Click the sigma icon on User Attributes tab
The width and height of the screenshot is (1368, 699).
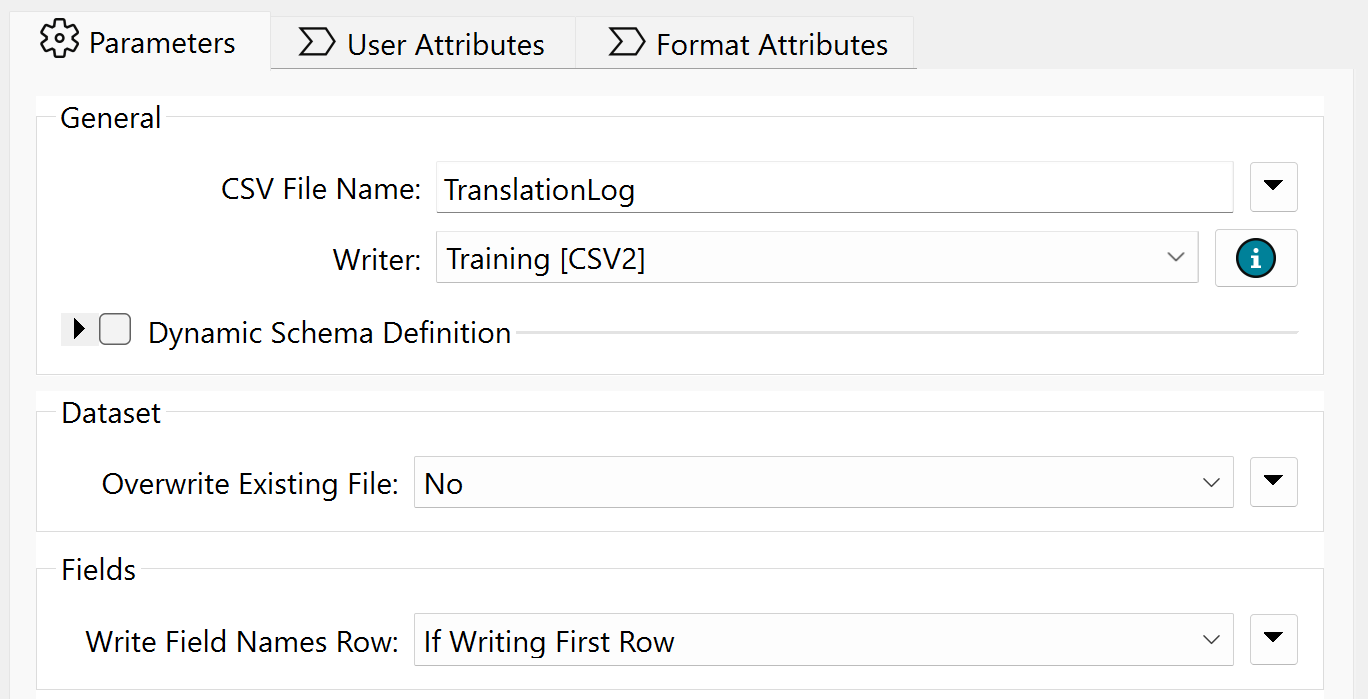click(x=318, y=42)
